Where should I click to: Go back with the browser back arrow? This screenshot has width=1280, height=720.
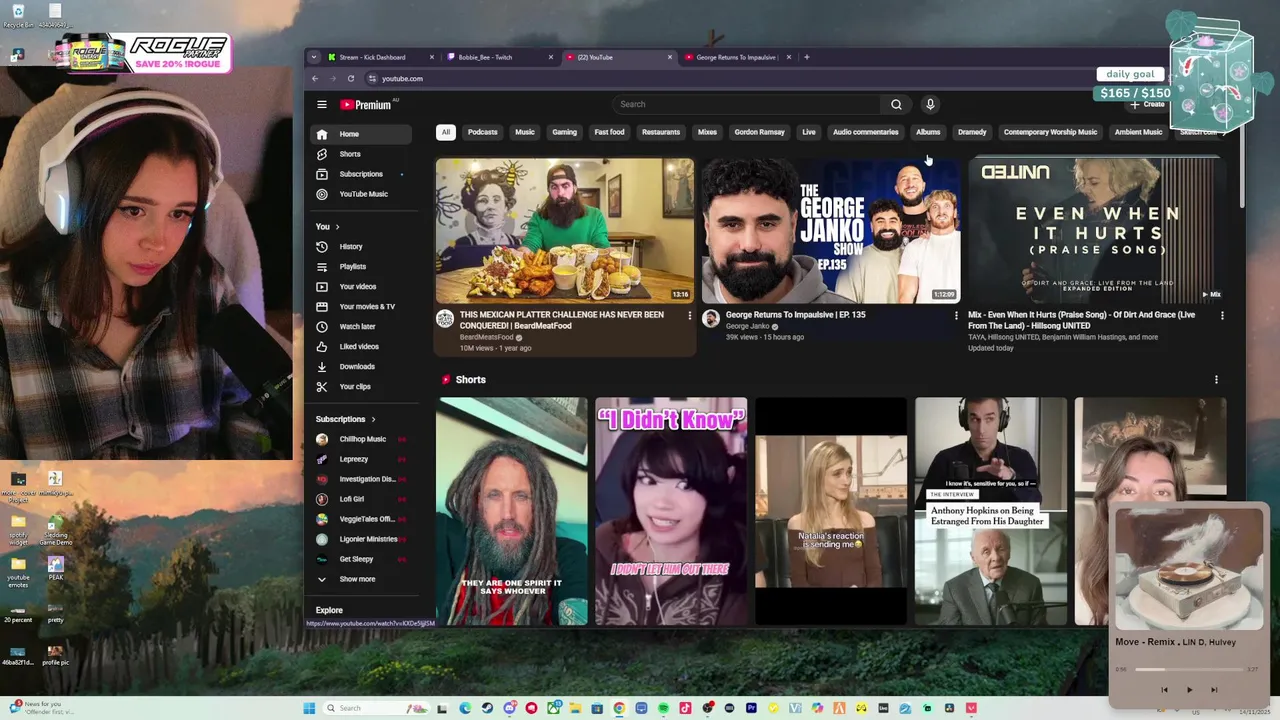[x=315, y=78]
